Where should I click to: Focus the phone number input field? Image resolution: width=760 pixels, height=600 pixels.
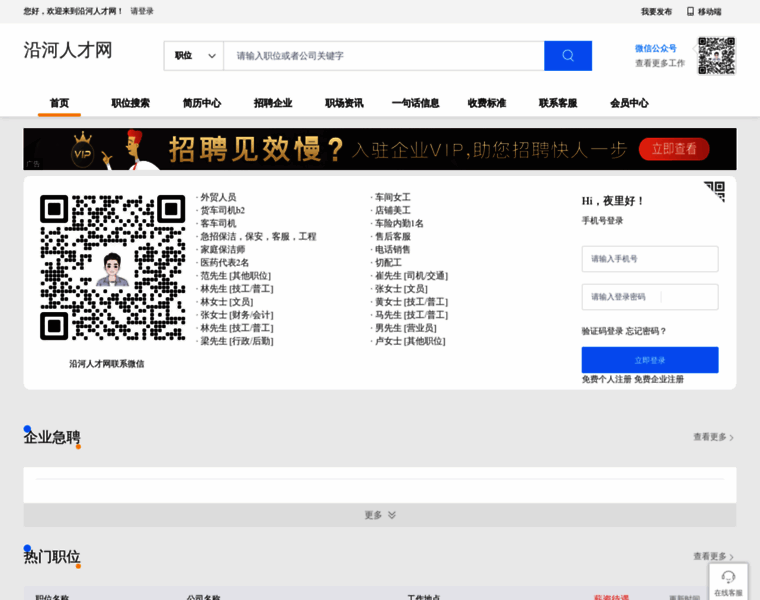[649, 259]
